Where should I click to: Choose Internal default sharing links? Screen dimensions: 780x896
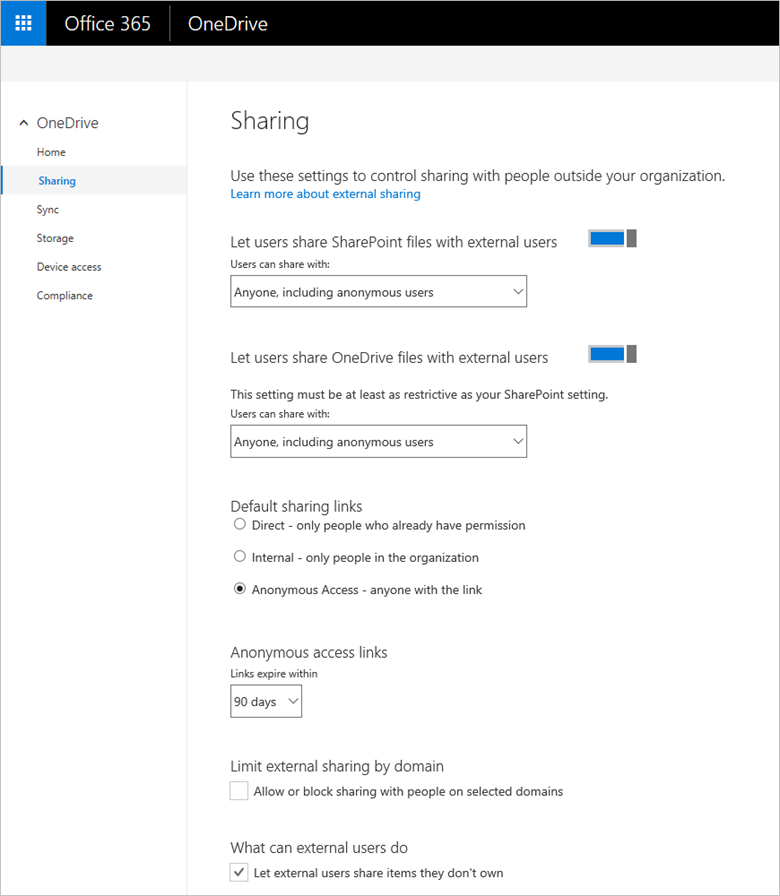[240, 557]
